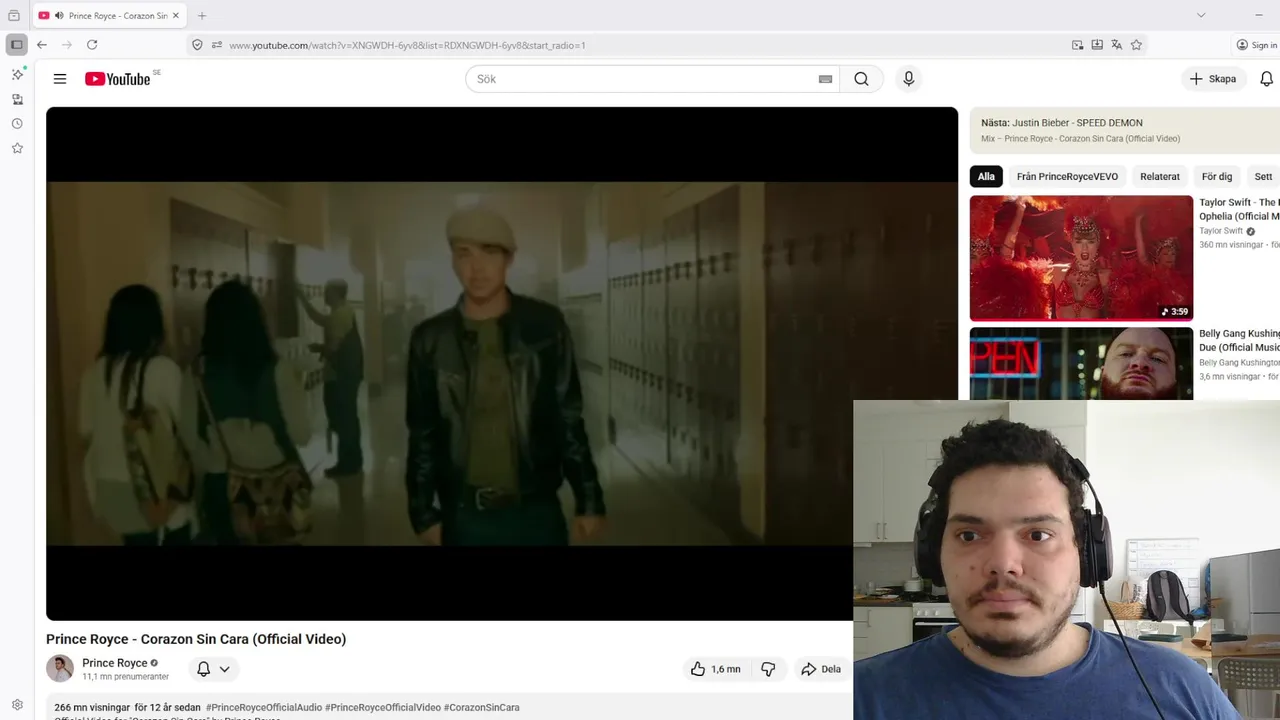The height and width of the screenshot is (720, 1280).
Task: Open hashtag #CorazonSinCara
Action: (482, 707)
